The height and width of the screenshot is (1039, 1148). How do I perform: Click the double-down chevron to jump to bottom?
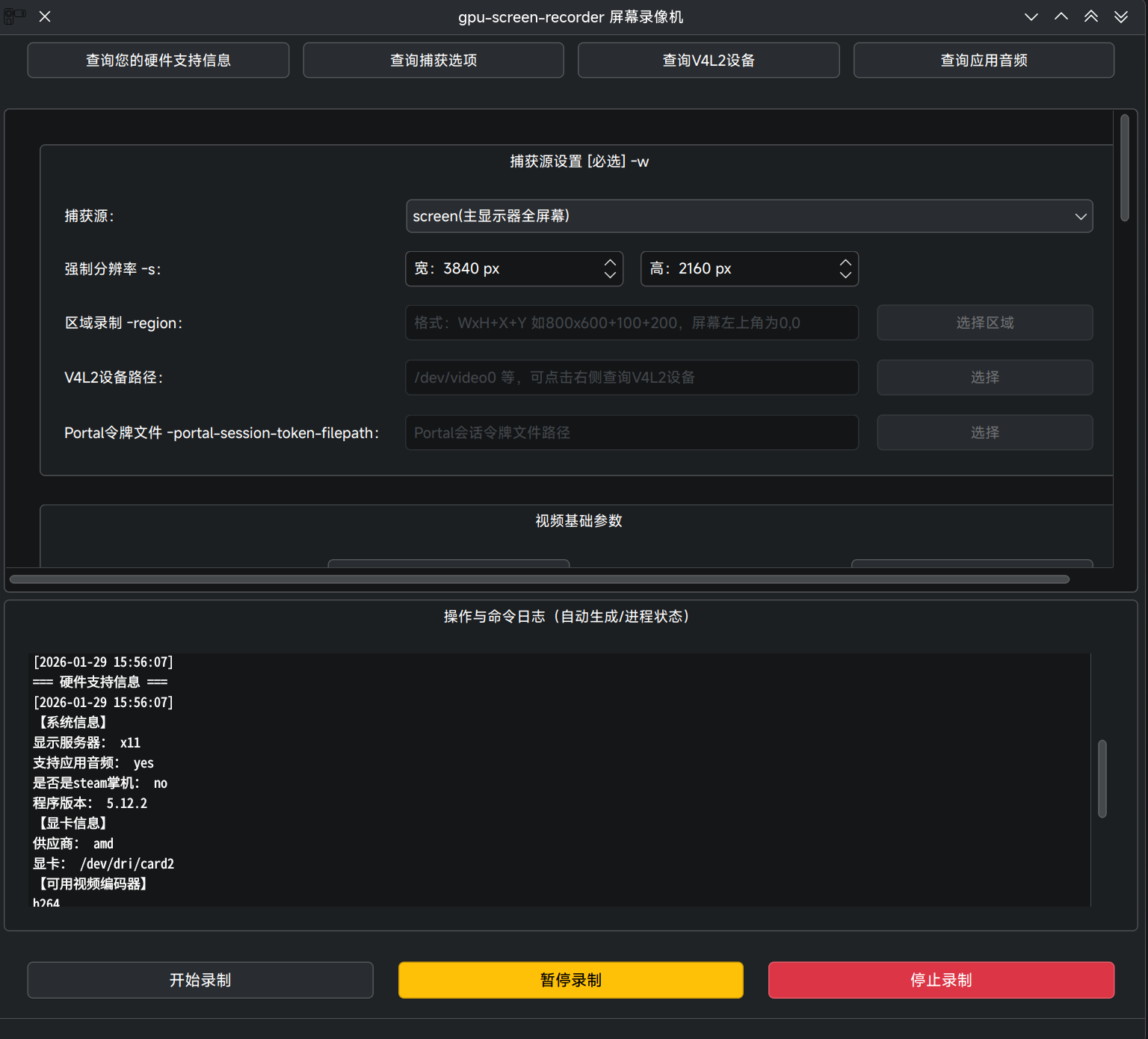[x=1121, y=16]
